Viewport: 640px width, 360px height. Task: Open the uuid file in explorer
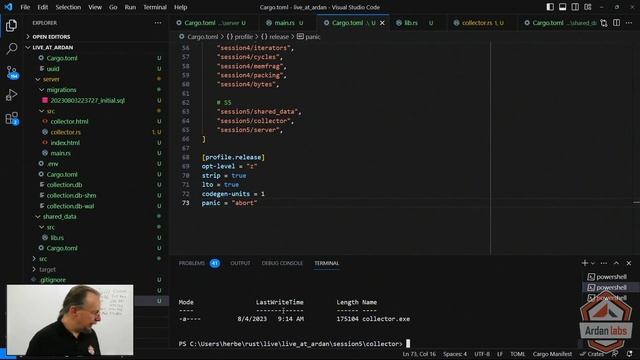pos(53,69)
